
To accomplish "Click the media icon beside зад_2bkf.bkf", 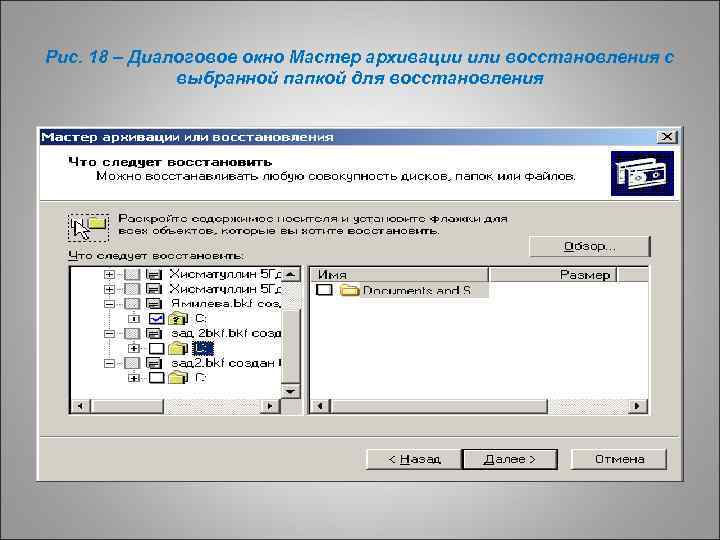I will tap(154, 333).
